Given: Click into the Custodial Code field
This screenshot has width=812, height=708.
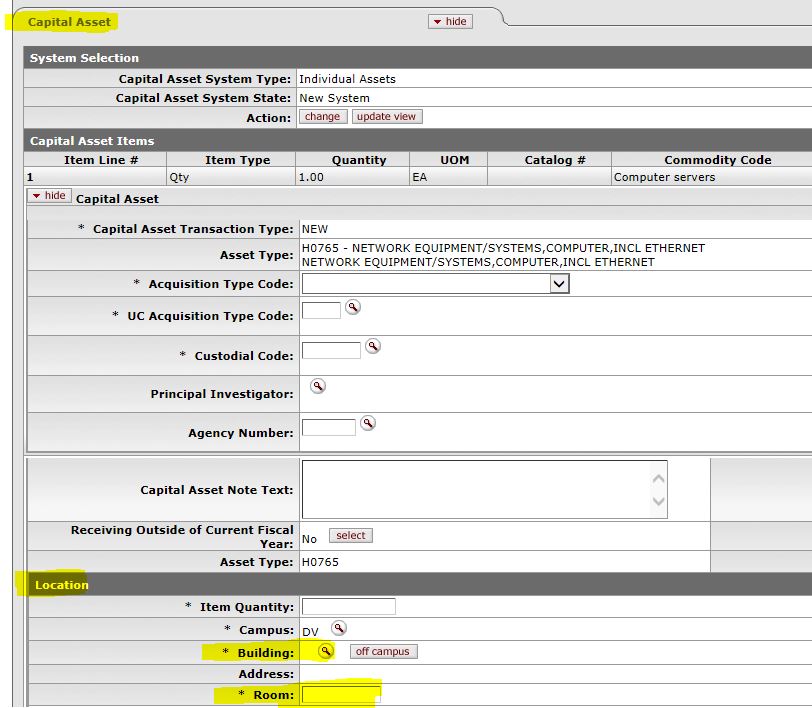Looking at the screenshot, I should pyautogui.click(x=331, y=350).
